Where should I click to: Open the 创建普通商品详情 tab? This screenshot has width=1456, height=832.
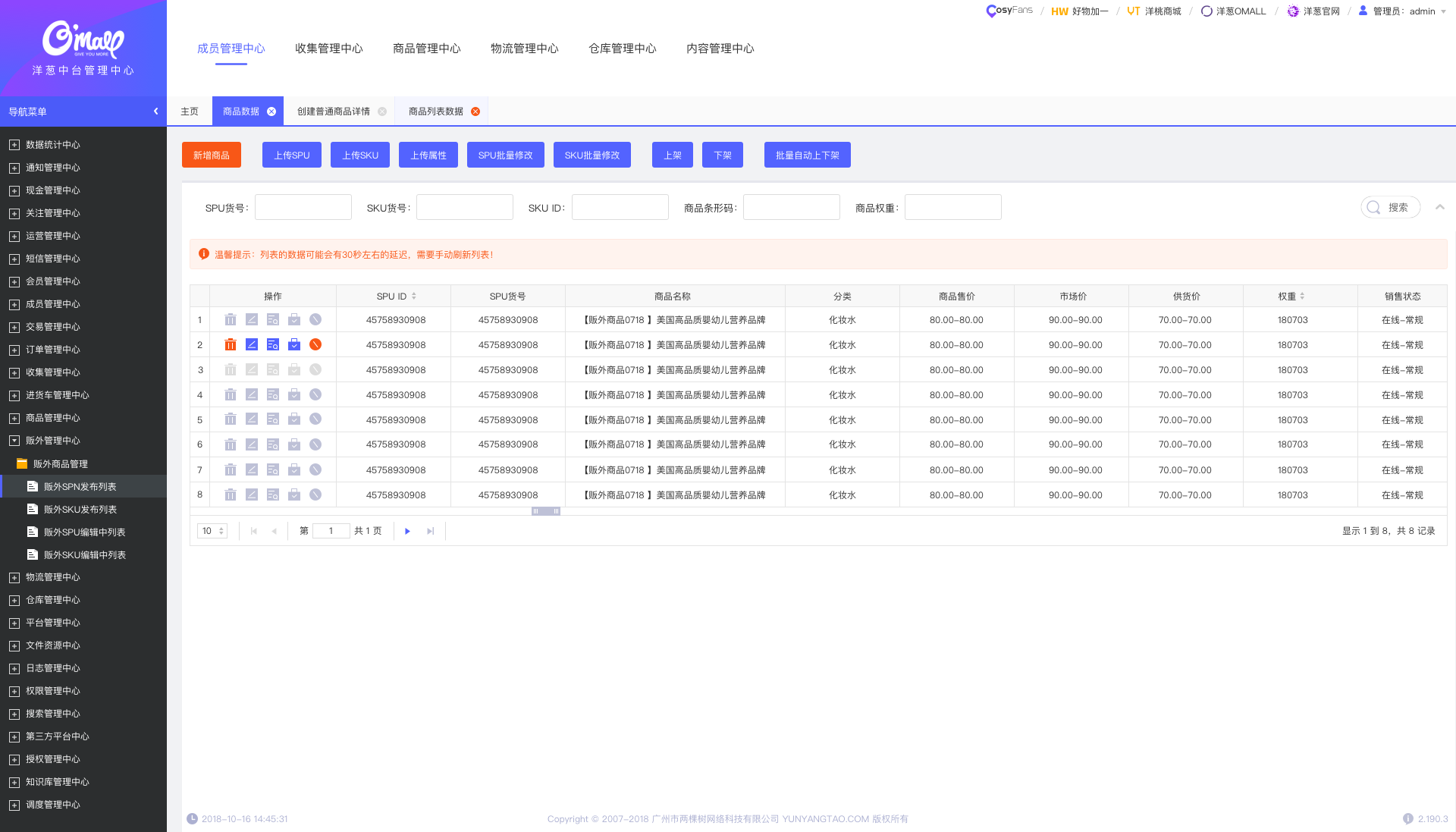(x=334, y=111)
